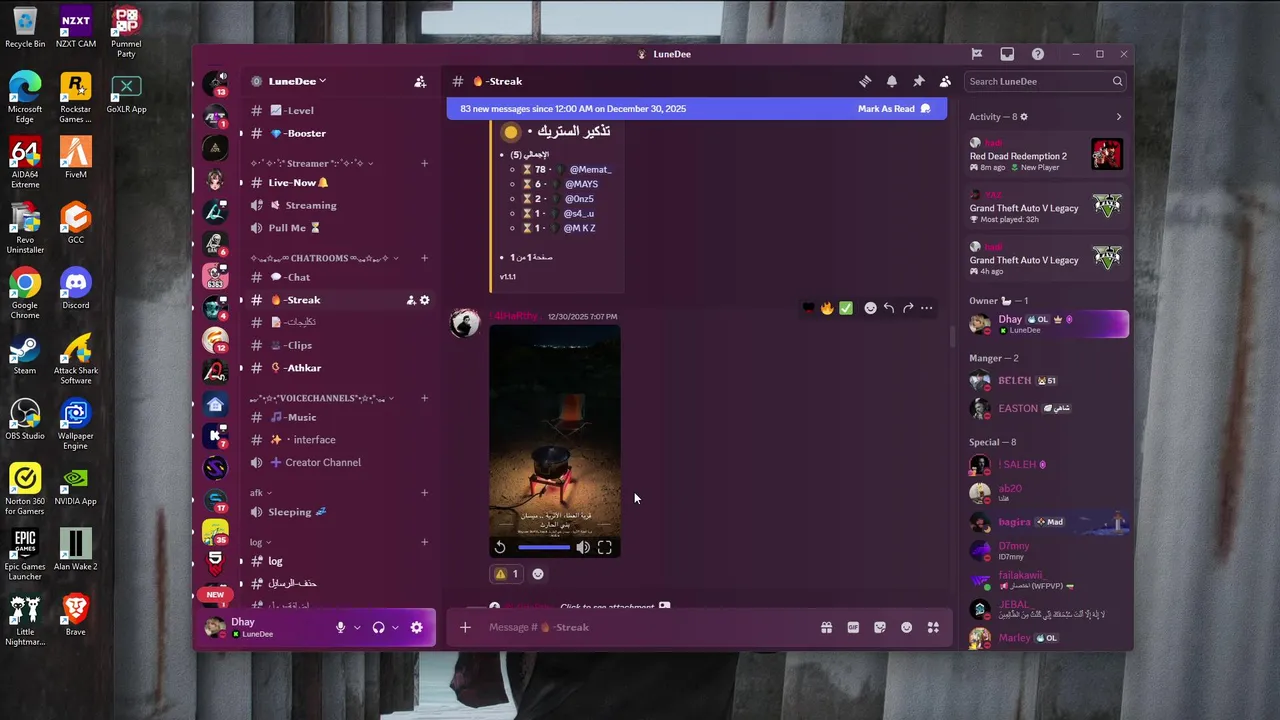
Task: Open the Apps launcher icon in message bar
Action: click(x=933, y=627)
